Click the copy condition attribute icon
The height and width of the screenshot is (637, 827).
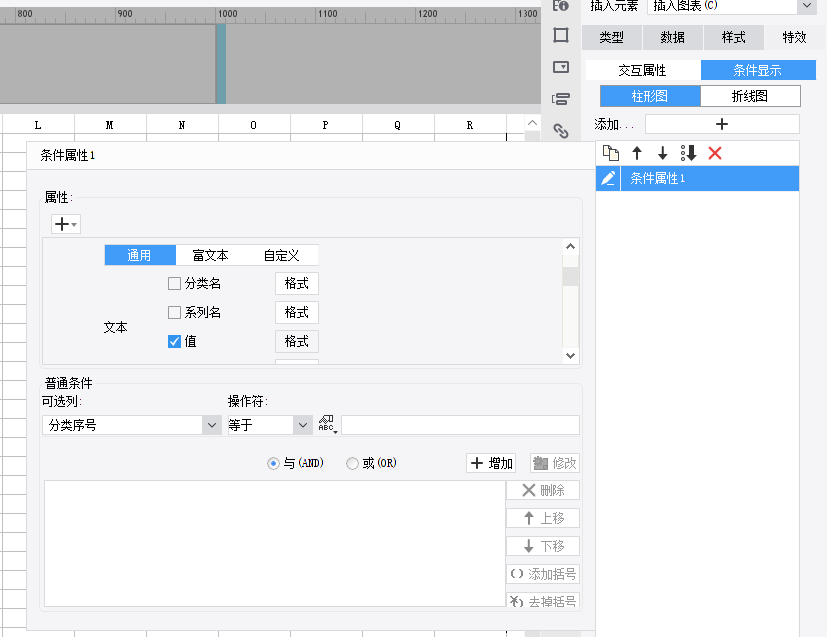click(x=611, y=153)
